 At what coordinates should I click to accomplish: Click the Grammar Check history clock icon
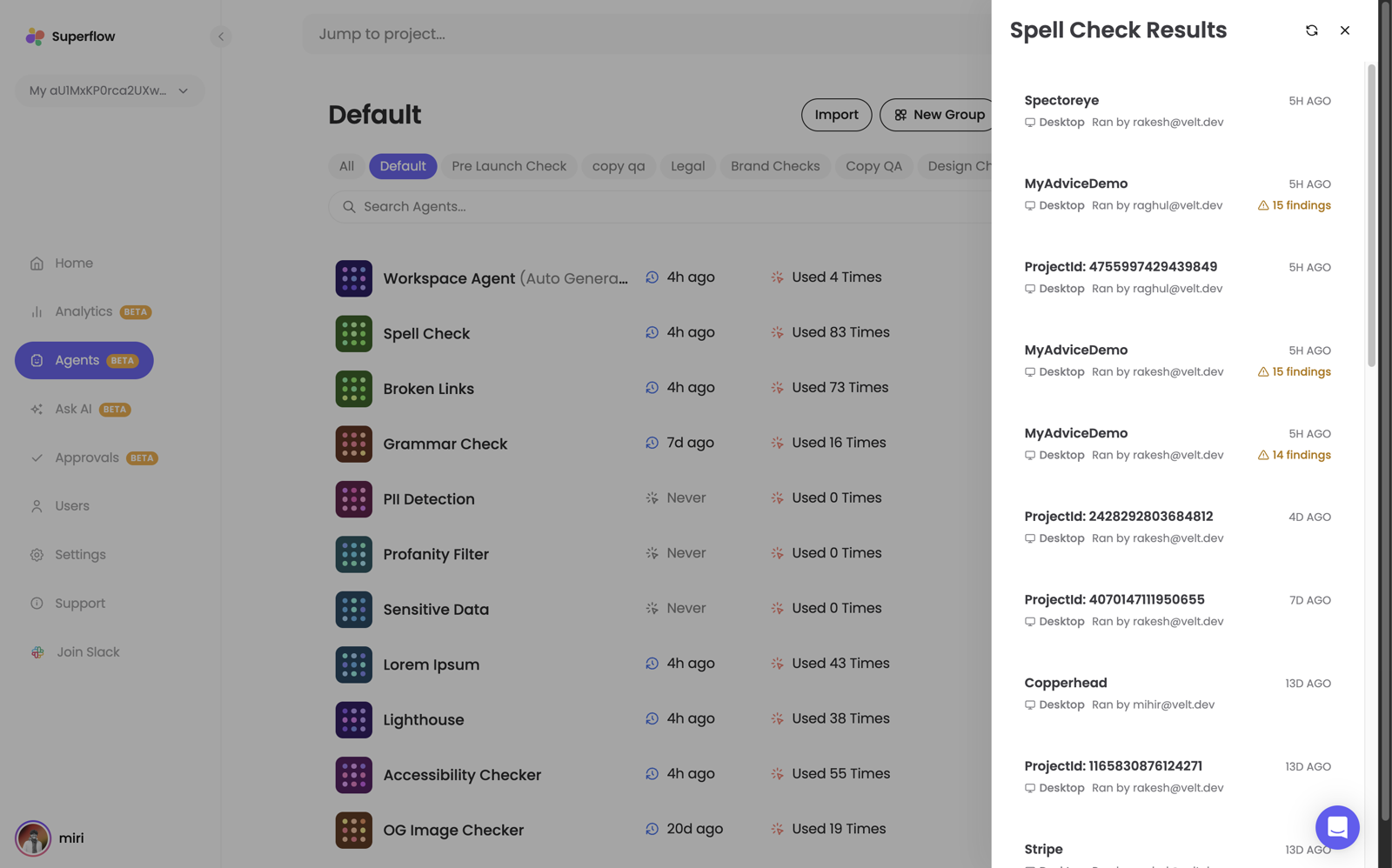click(652, 443)
